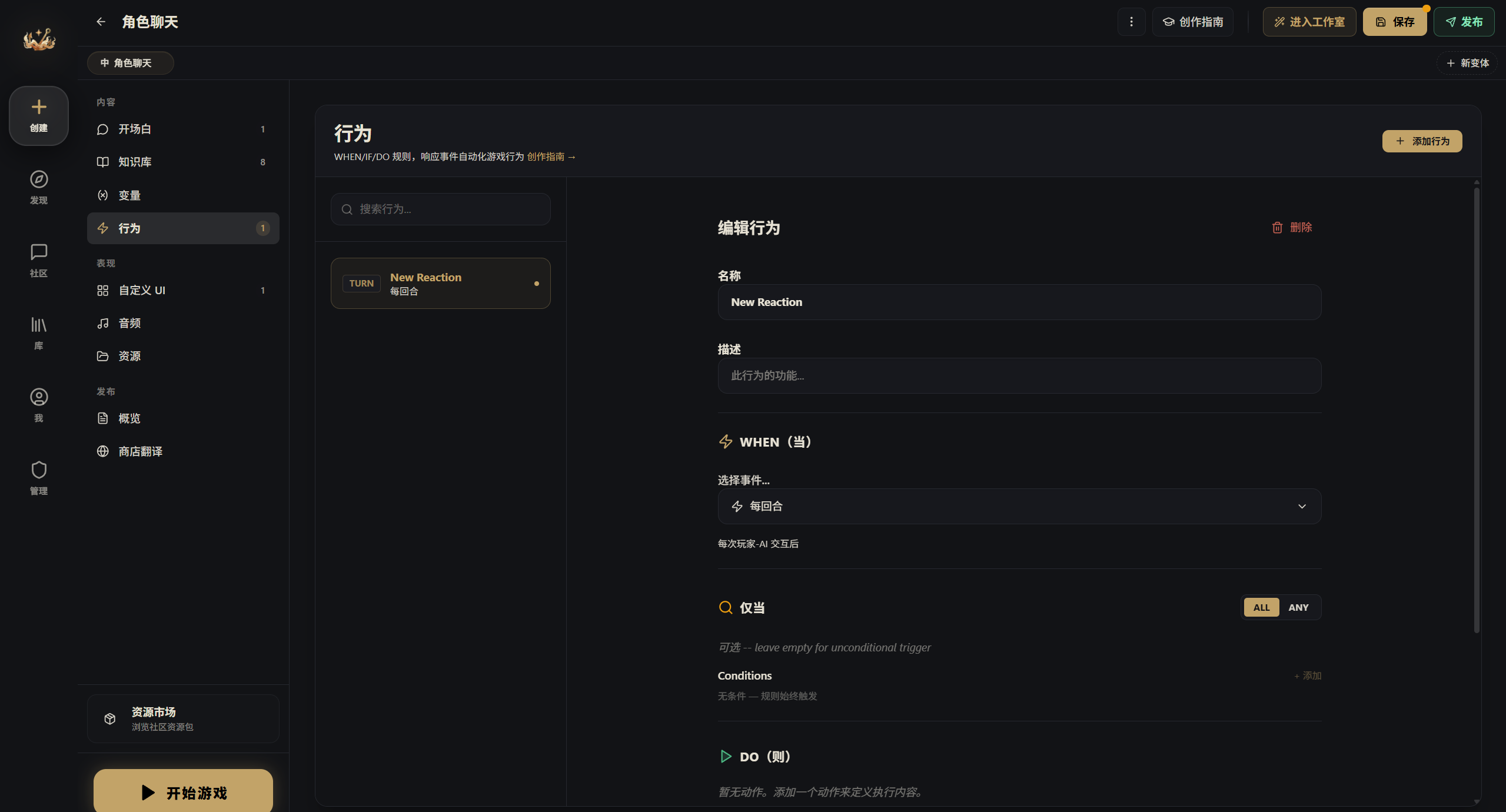Open the 库 library icon
Viewport: 1506px width, 812px height.
(x=39, y=325)
